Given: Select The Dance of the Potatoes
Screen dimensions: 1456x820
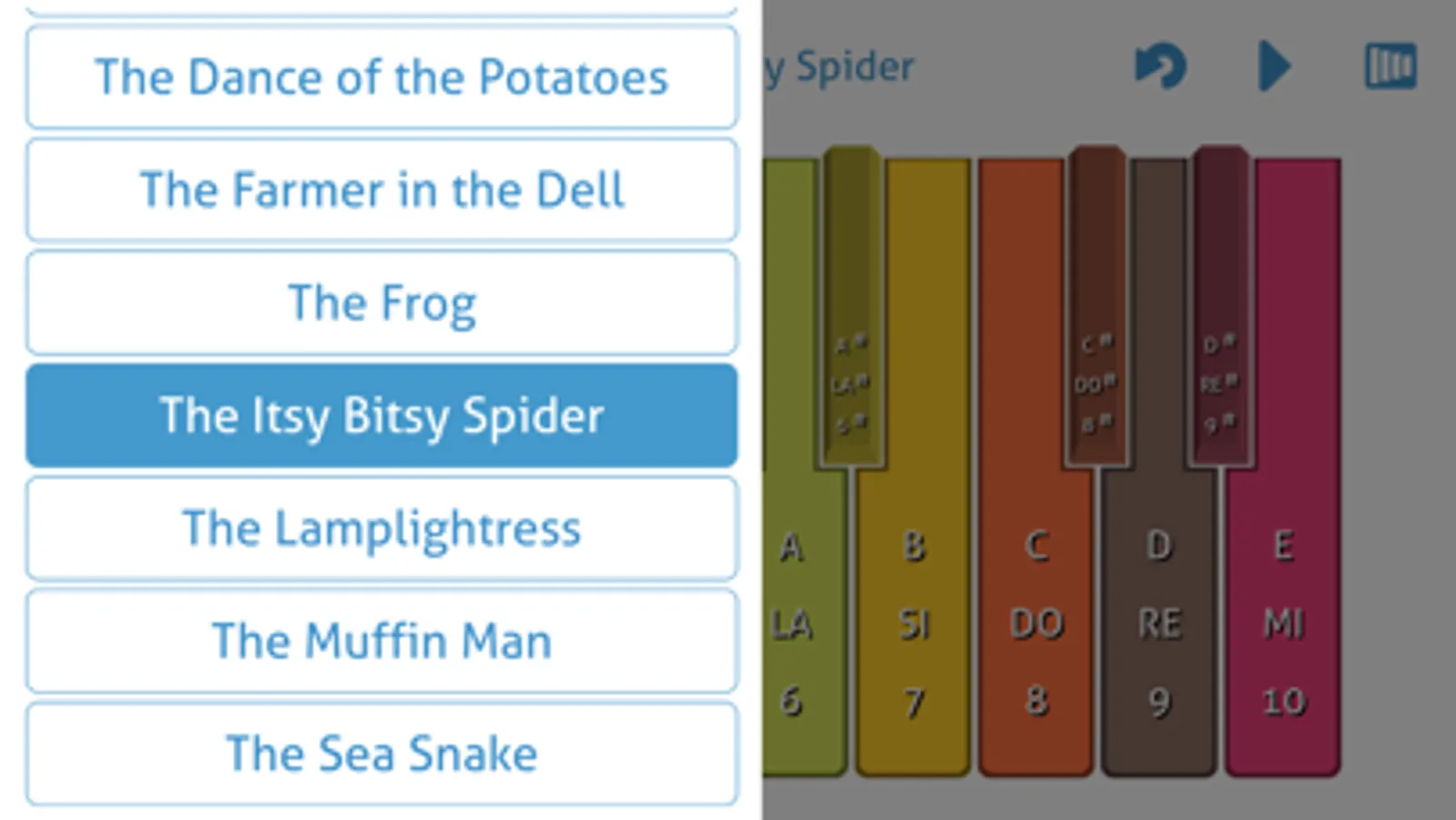Looking at the screenshot, I should [x=382, y=77].
